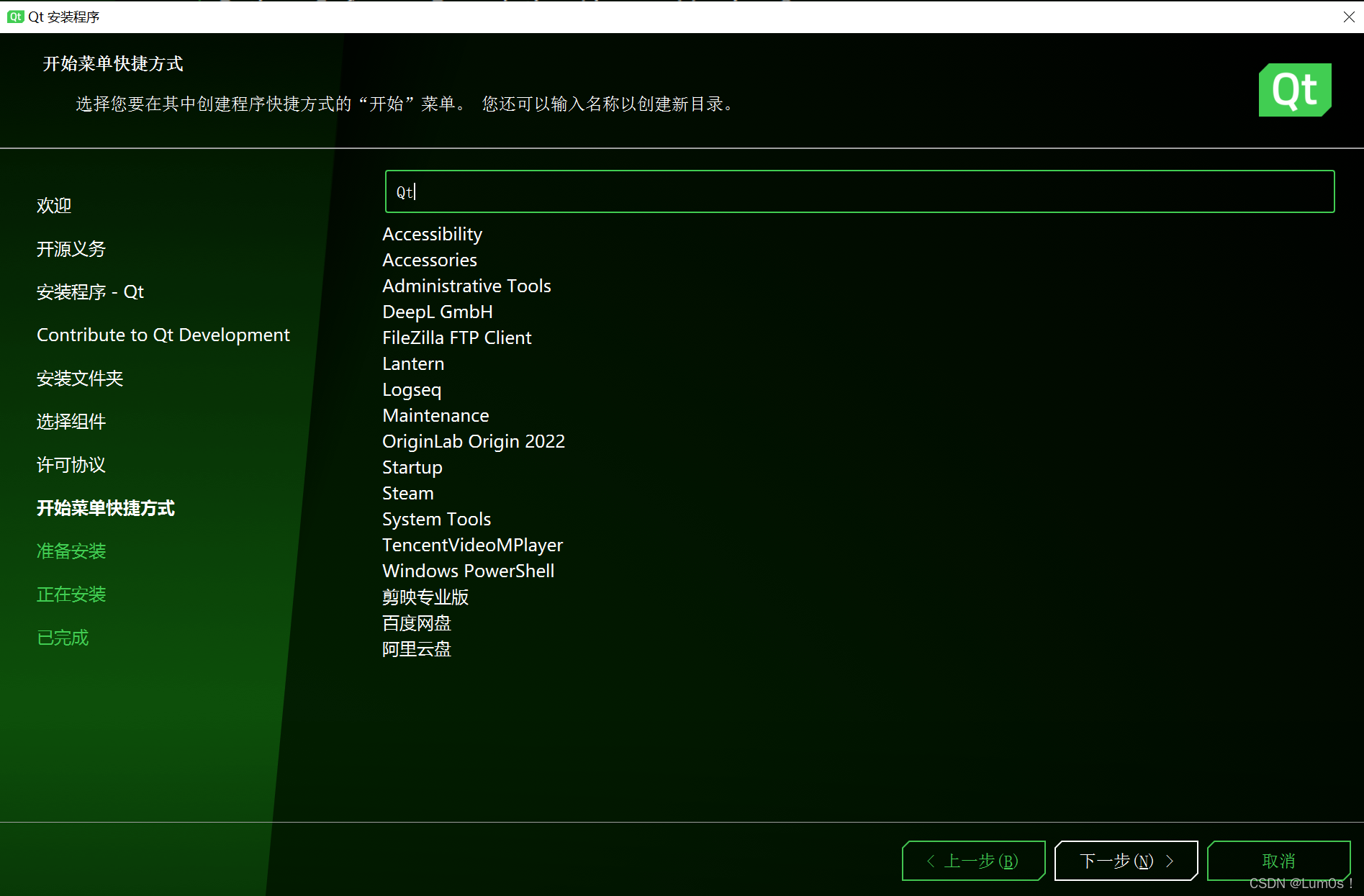
Task: Click the Qt icon in title bar
Action: click(15, 17)
